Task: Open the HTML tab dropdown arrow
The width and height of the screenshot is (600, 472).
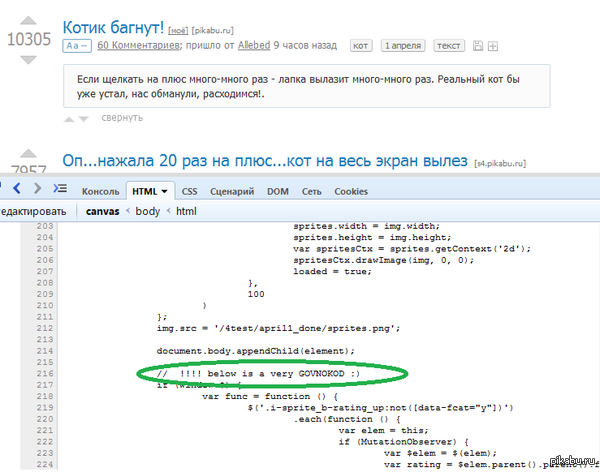Action: [x=165, y=190]
